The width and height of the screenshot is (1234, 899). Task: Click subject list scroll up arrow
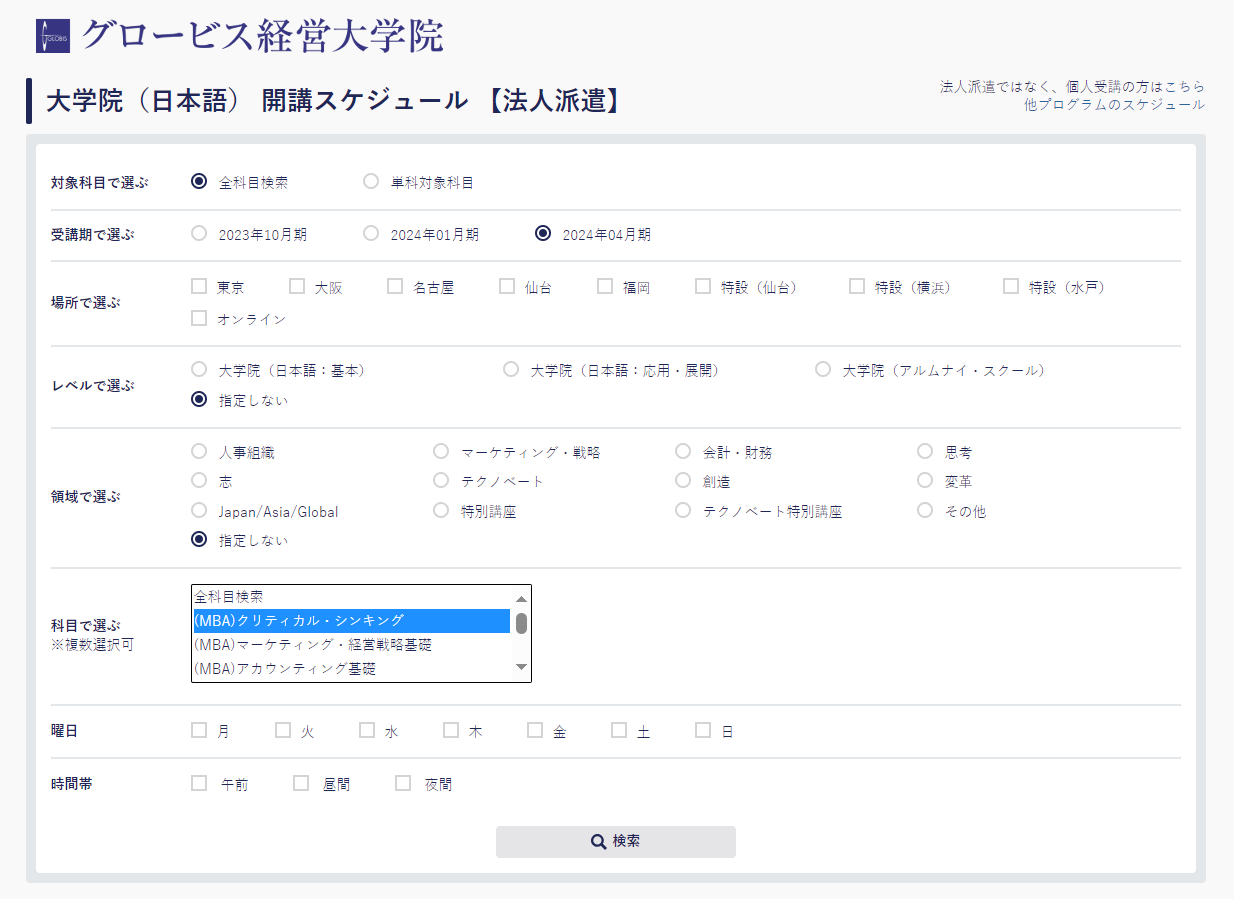521,598
